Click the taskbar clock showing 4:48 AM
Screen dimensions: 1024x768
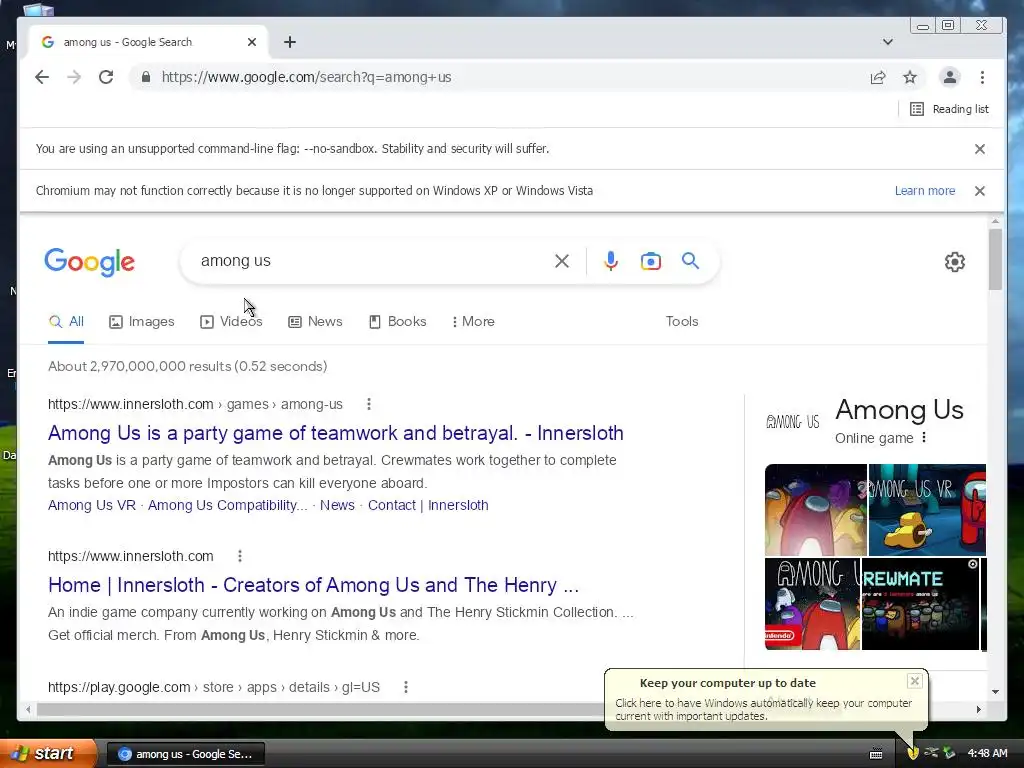(987, 753)
